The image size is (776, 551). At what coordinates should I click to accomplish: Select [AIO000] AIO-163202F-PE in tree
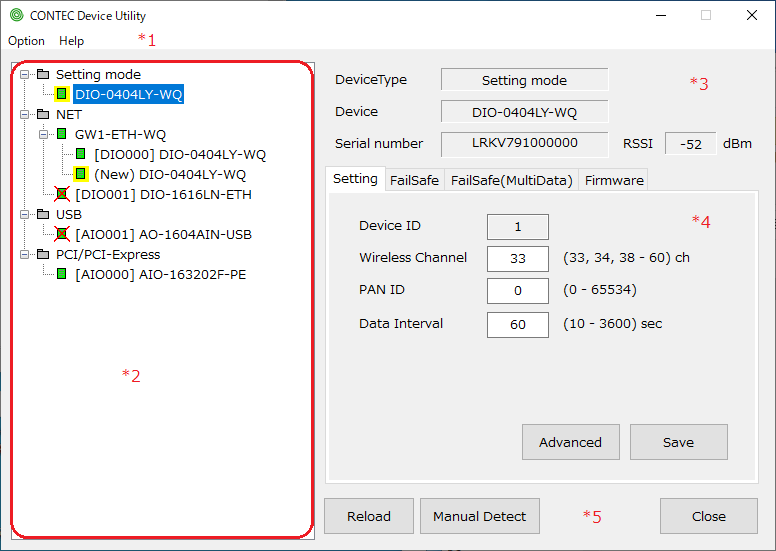point(161,274)
